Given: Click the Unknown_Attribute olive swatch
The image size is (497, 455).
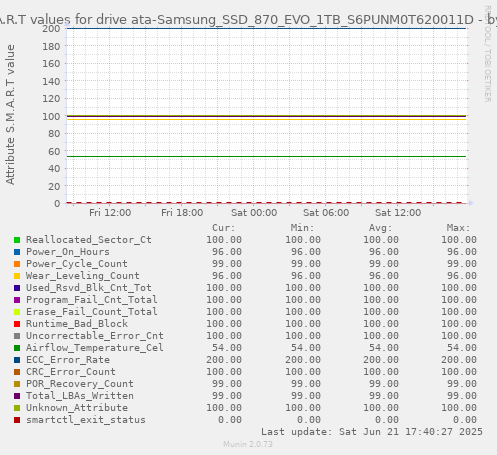Looking at the screenshot, I should click(x=17, y=408).
